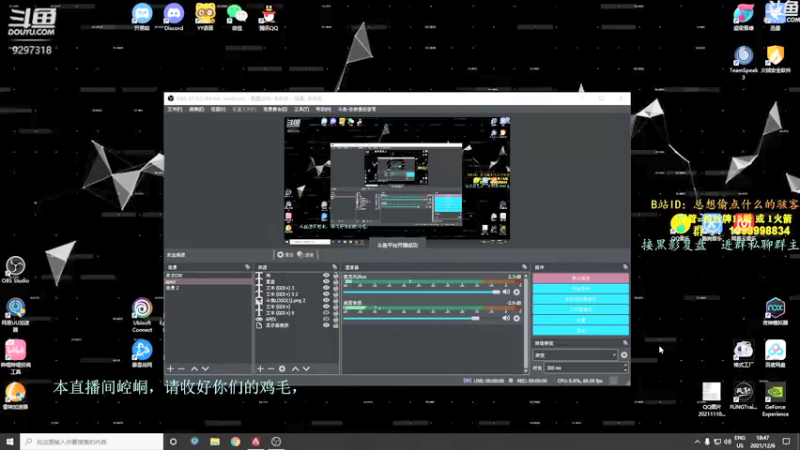Pop out the Controls dock via its header icon
Viewport: 800px width, 450px height.
(625, 267)
